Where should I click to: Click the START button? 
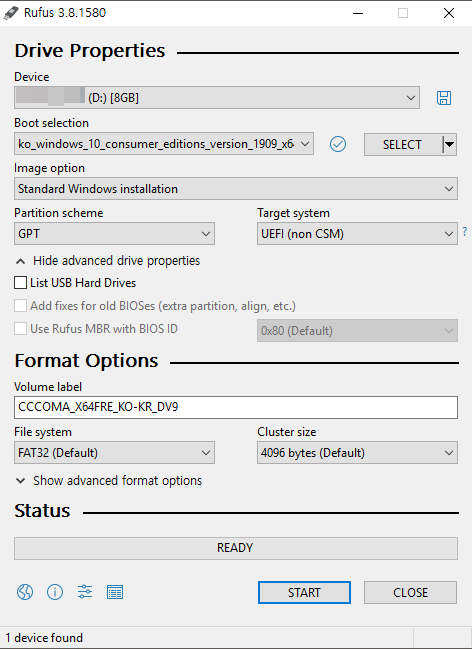pyautogui.click(x=304, y=592)
